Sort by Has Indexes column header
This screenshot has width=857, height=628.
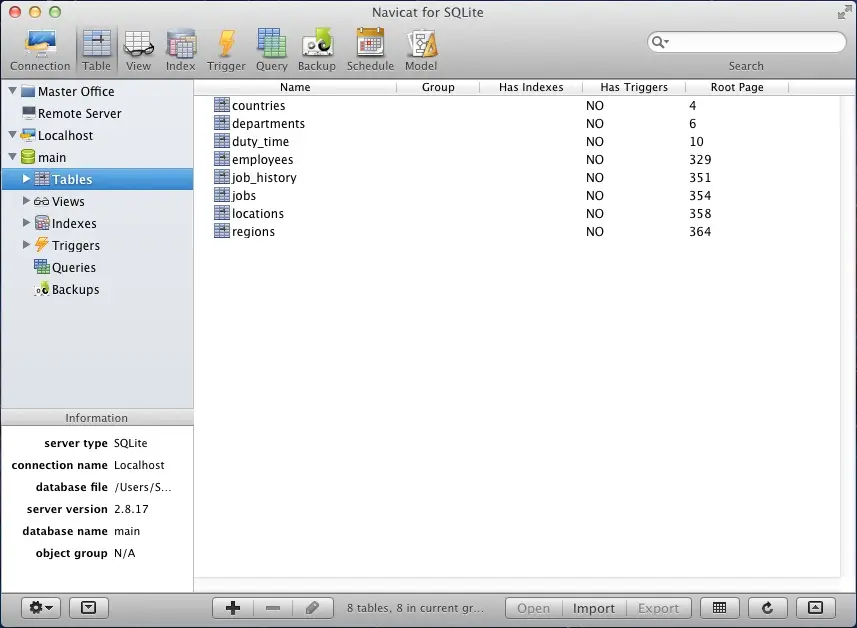coord(531,87)
